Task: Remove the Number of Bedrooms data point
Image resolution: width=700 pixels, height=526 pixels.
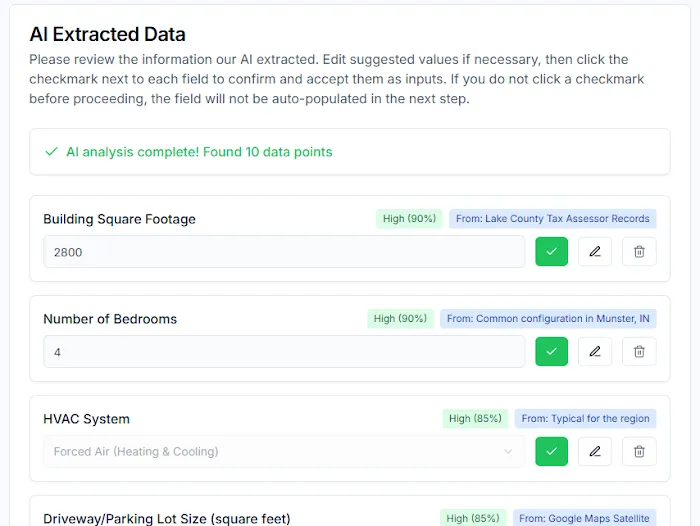Action: tap(639, 351)
